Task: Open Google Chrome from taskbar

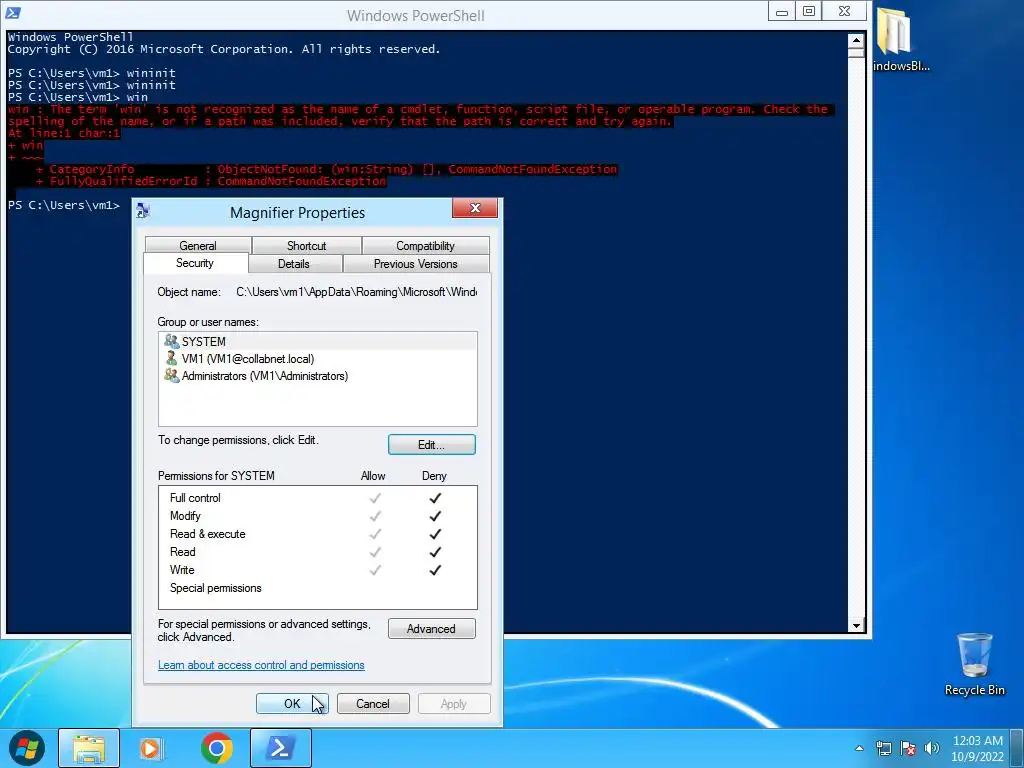Action: 217,748
